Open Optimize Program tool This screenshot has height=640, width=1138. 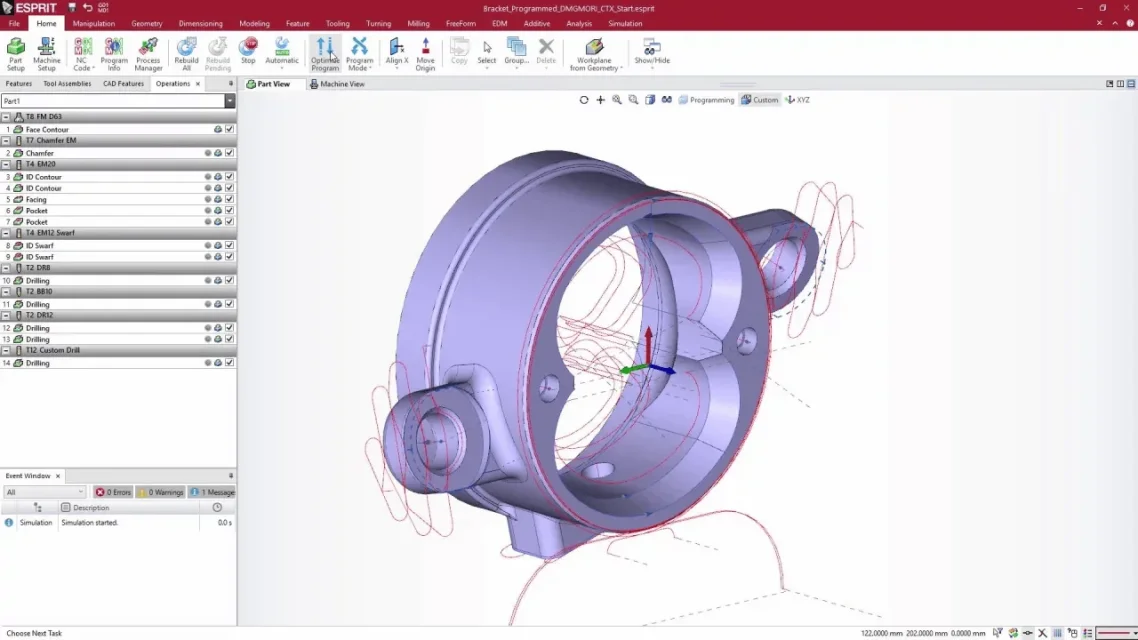[325, 54]
